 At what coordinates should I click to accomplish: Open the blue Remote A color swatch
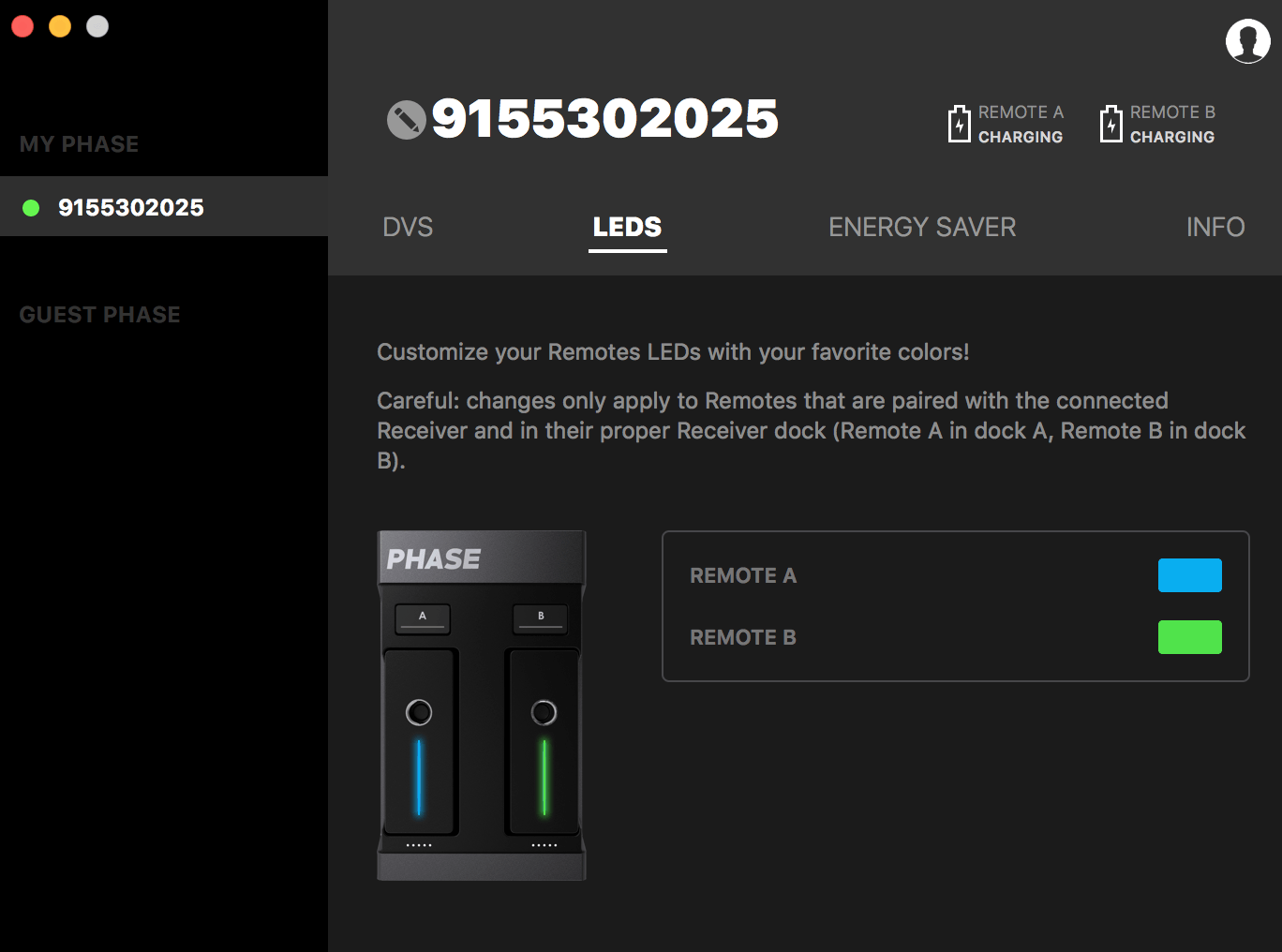click(x=1189, y=575)
